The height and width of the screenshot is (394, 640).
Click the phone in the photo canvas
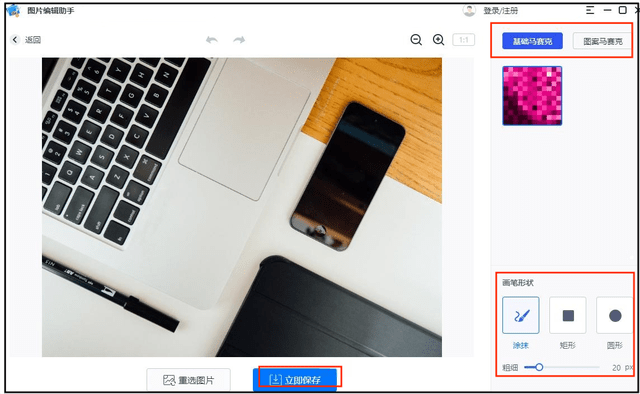point(348,176)
